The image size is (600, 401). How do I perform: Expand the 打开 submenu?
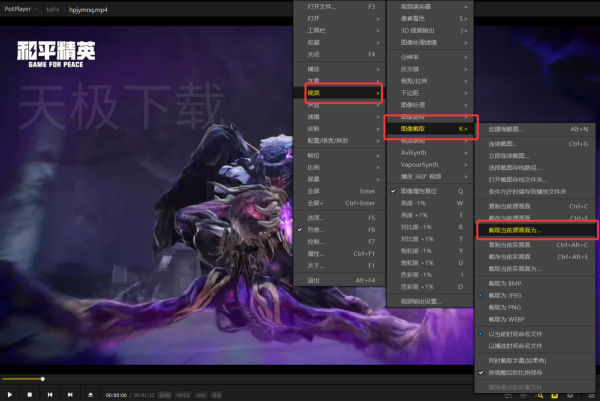click(340, 18)
